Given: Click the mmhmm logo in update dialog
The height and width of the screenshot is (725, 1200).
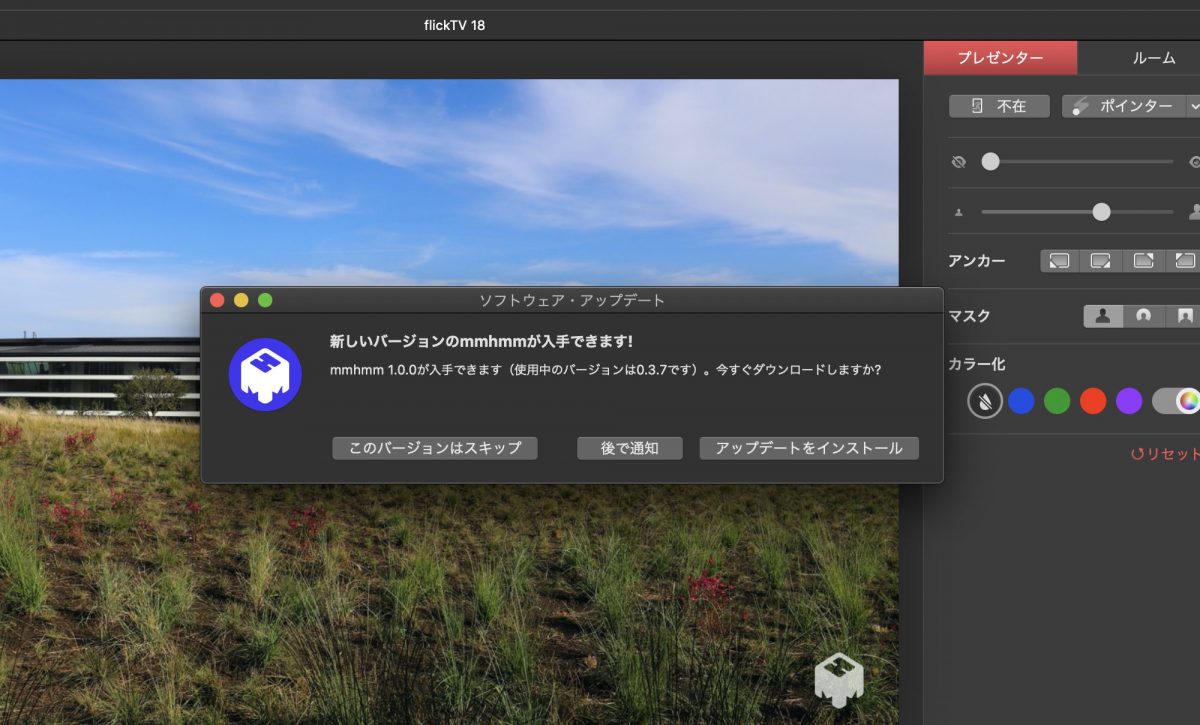Looking at the screenshot, I should tap(265, 374).
